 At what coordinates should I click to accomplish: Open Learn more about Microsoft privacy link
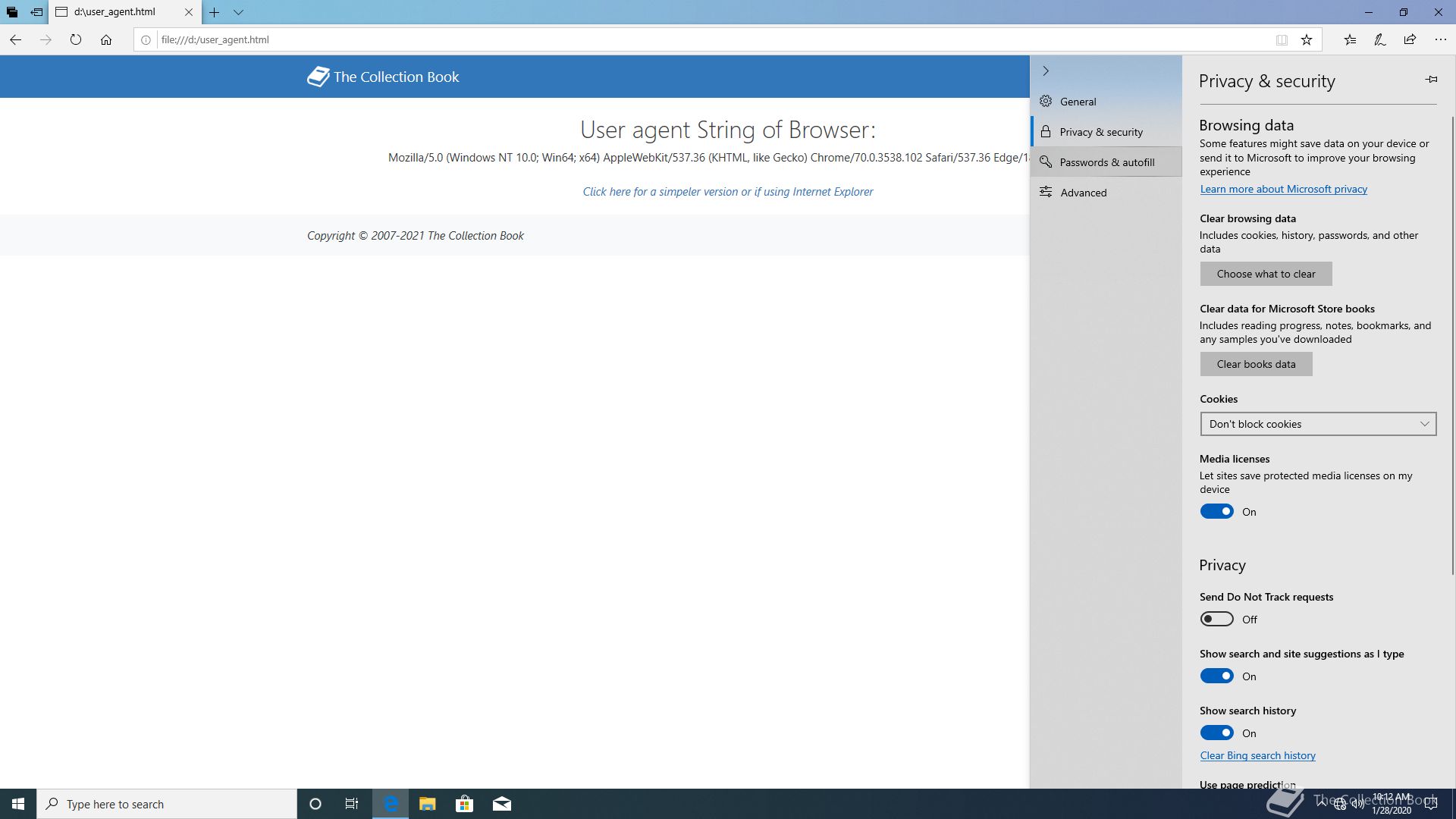tap(1283, 190)
